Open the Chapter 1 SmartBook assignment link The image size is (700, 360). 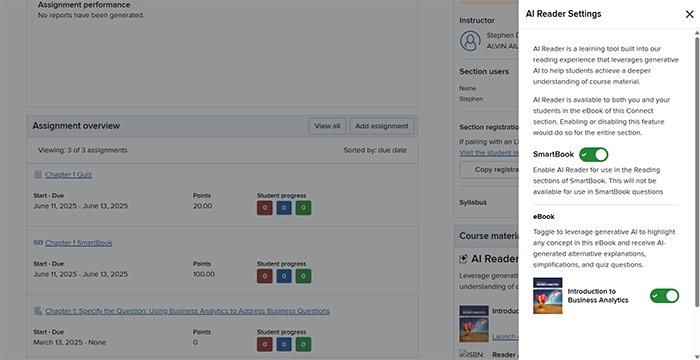tap(79, 243)
